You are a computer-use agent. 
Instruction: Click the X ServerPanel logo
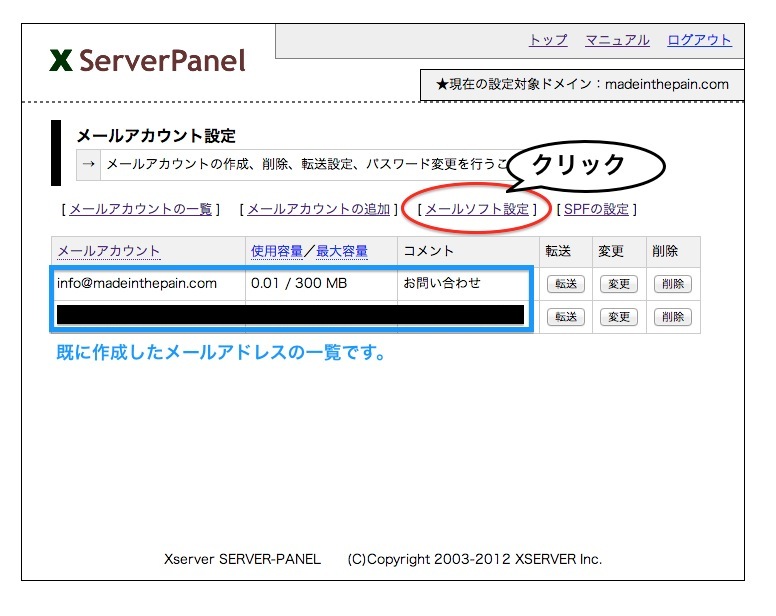tap(147, 61)
